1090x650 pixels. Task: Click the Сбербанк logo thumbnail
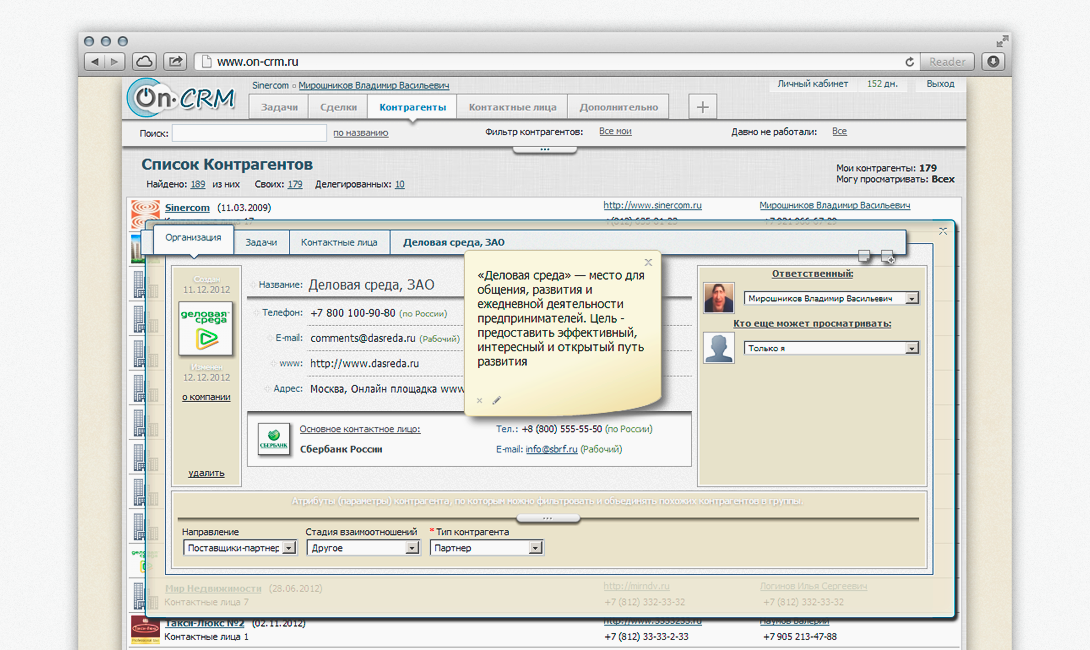274,439
